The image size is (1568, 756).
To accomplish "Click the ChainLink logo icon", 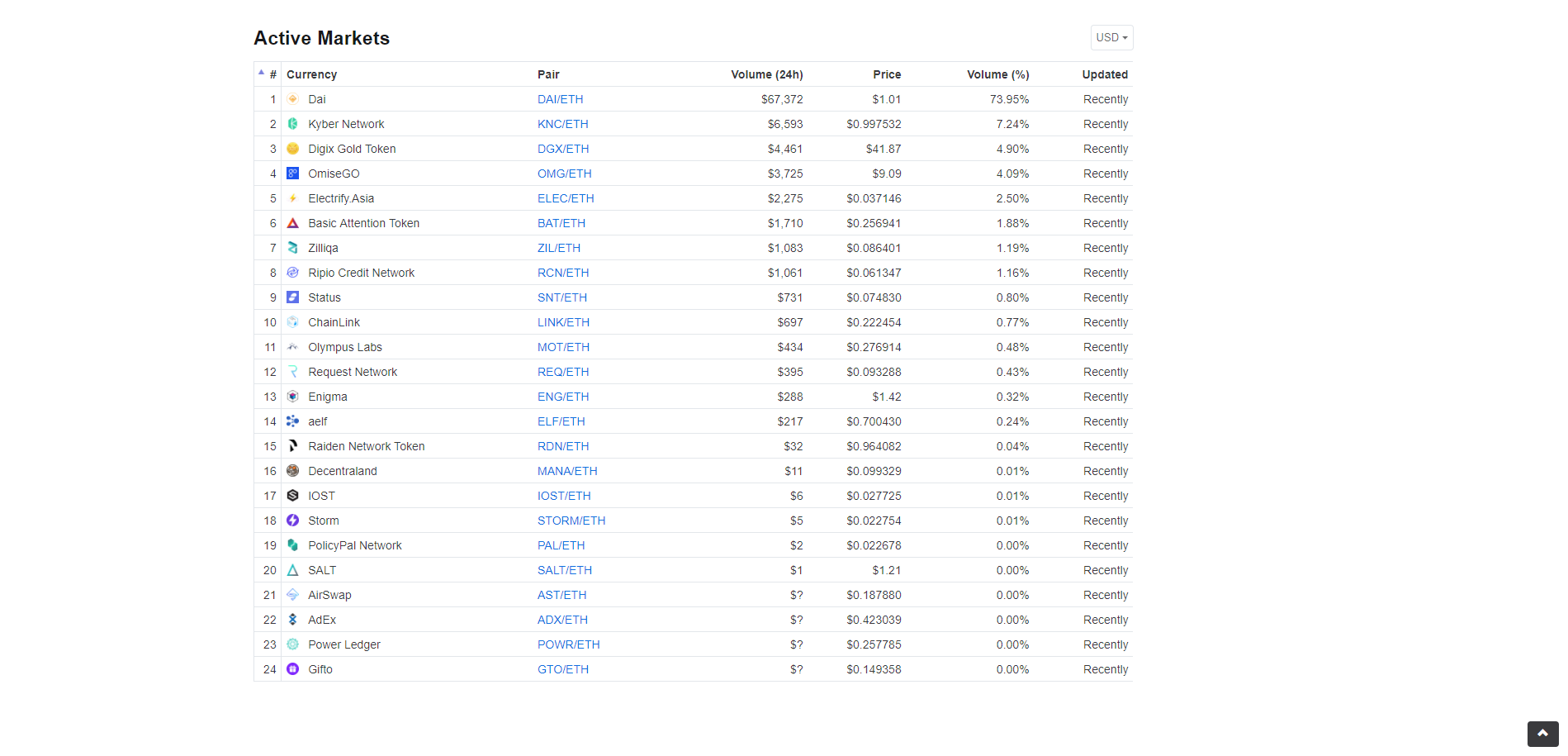I will (x=292, y=322).
